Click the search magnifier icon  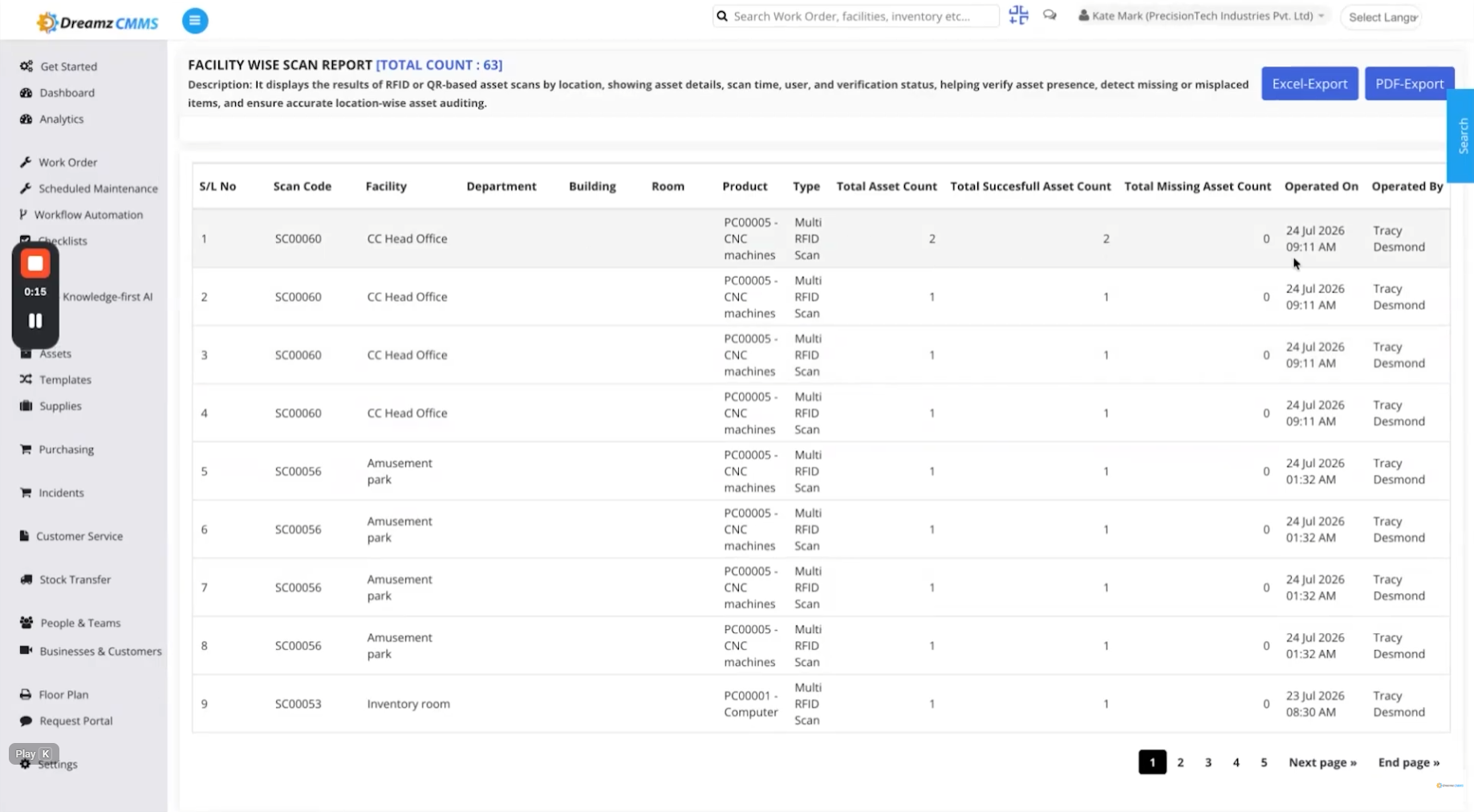(722, 16)
